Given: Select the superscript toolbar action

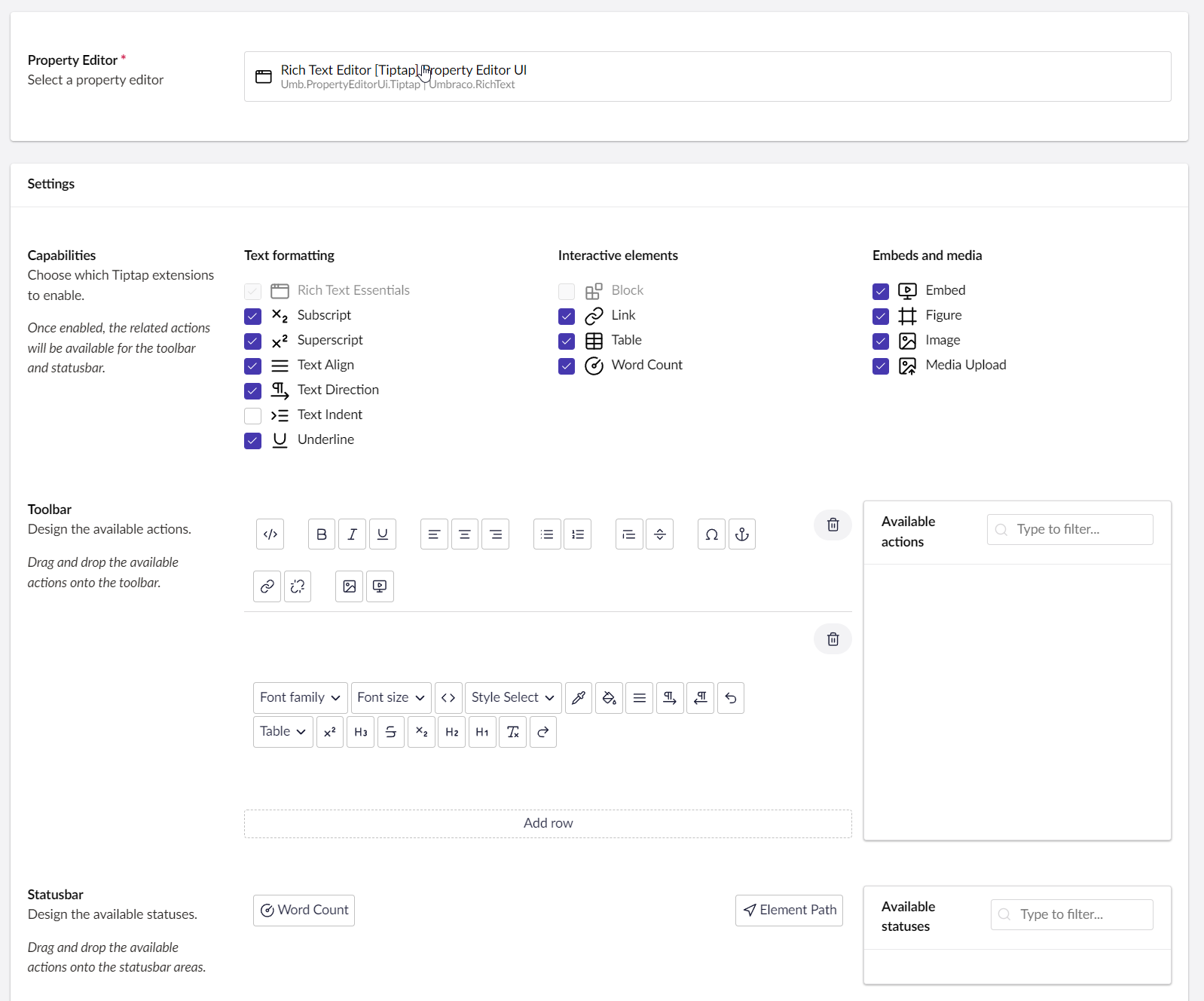Looking at the screenshot, I should click(330, 732).
